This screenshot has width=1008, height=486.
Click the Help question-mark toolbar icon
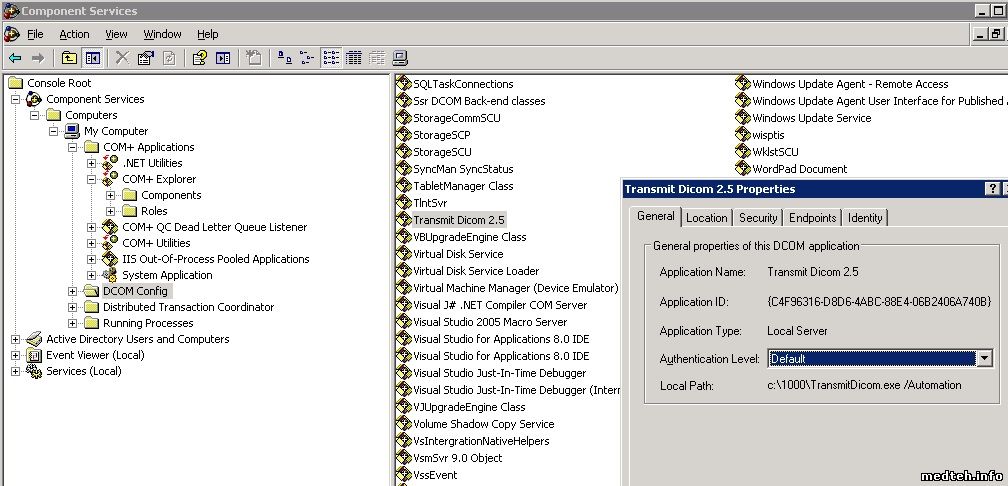(x=199, y=58)
